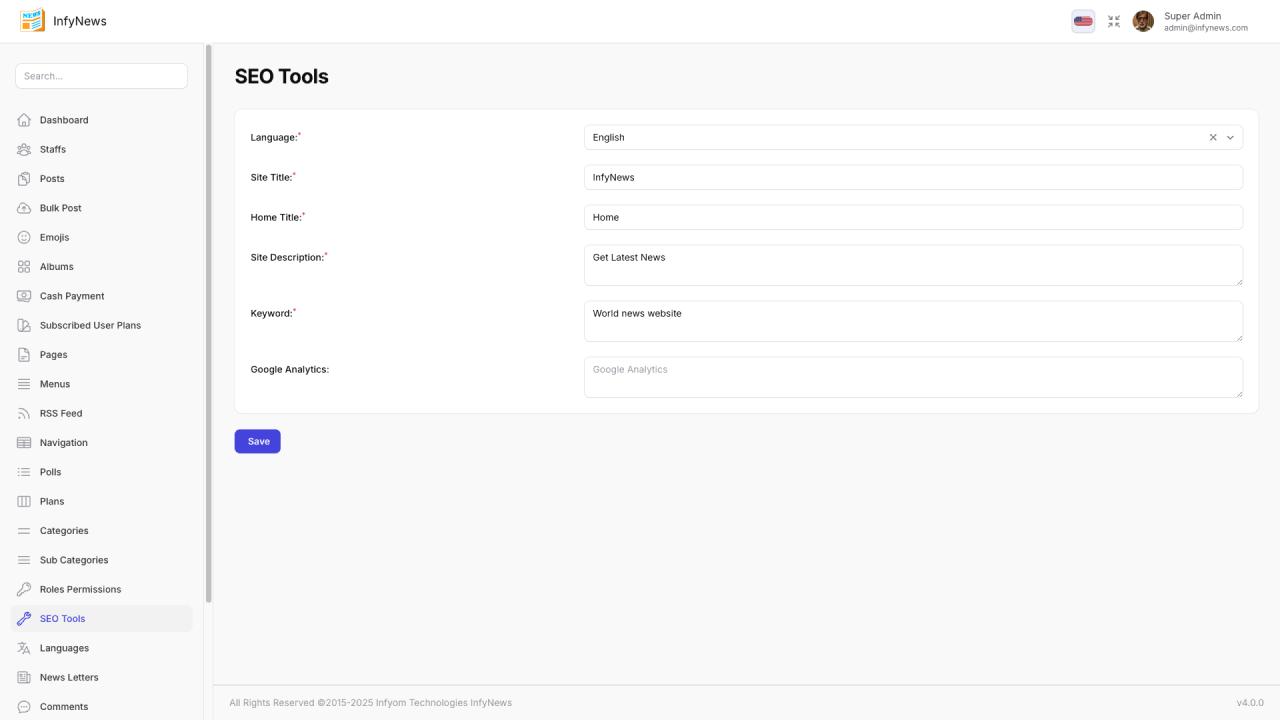Open the News Letters page
Viewport: 1280px width, 720px height.
[x=69, y=677]
